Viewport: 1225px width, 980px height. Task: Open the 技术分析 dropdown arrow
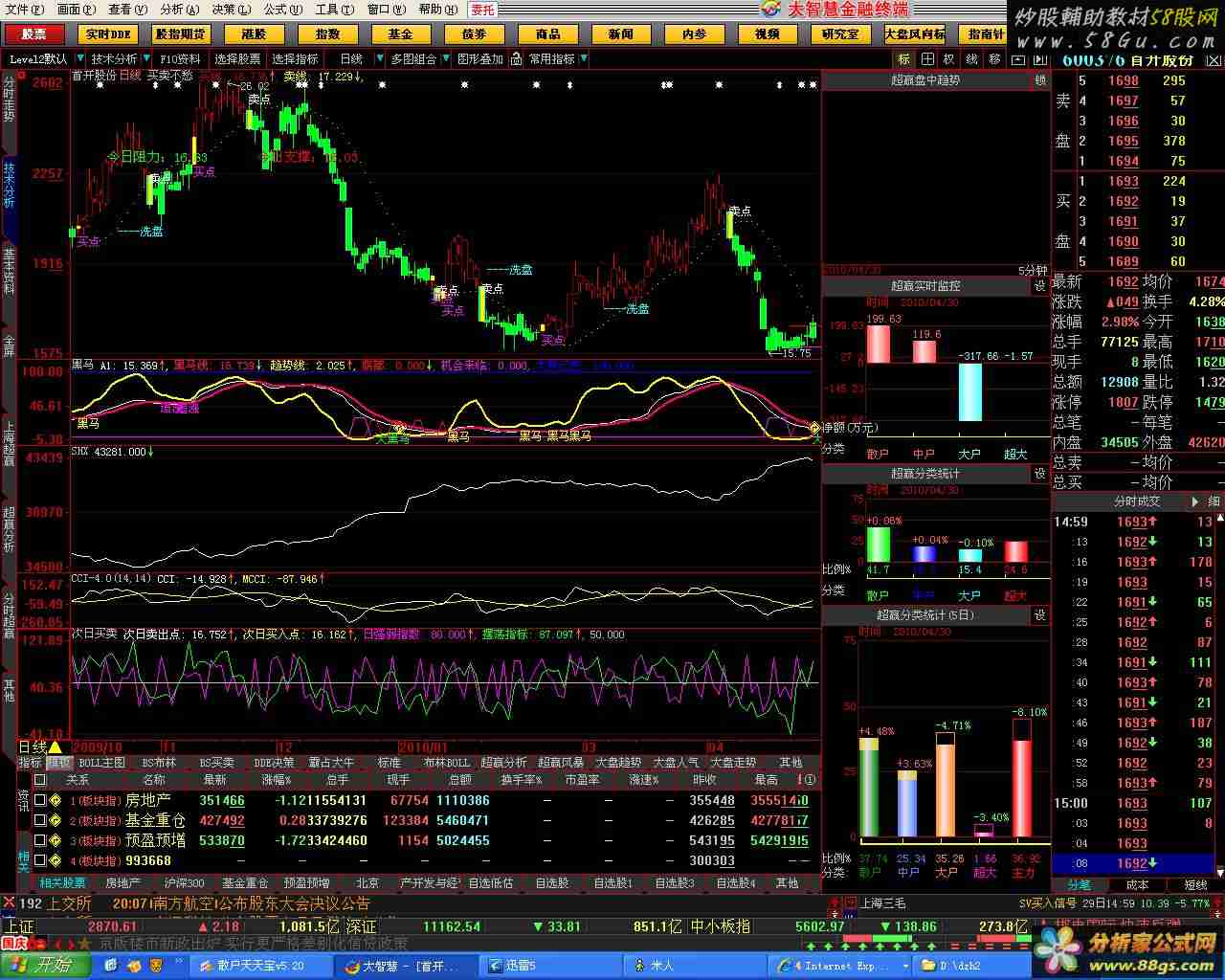[145, 59]
